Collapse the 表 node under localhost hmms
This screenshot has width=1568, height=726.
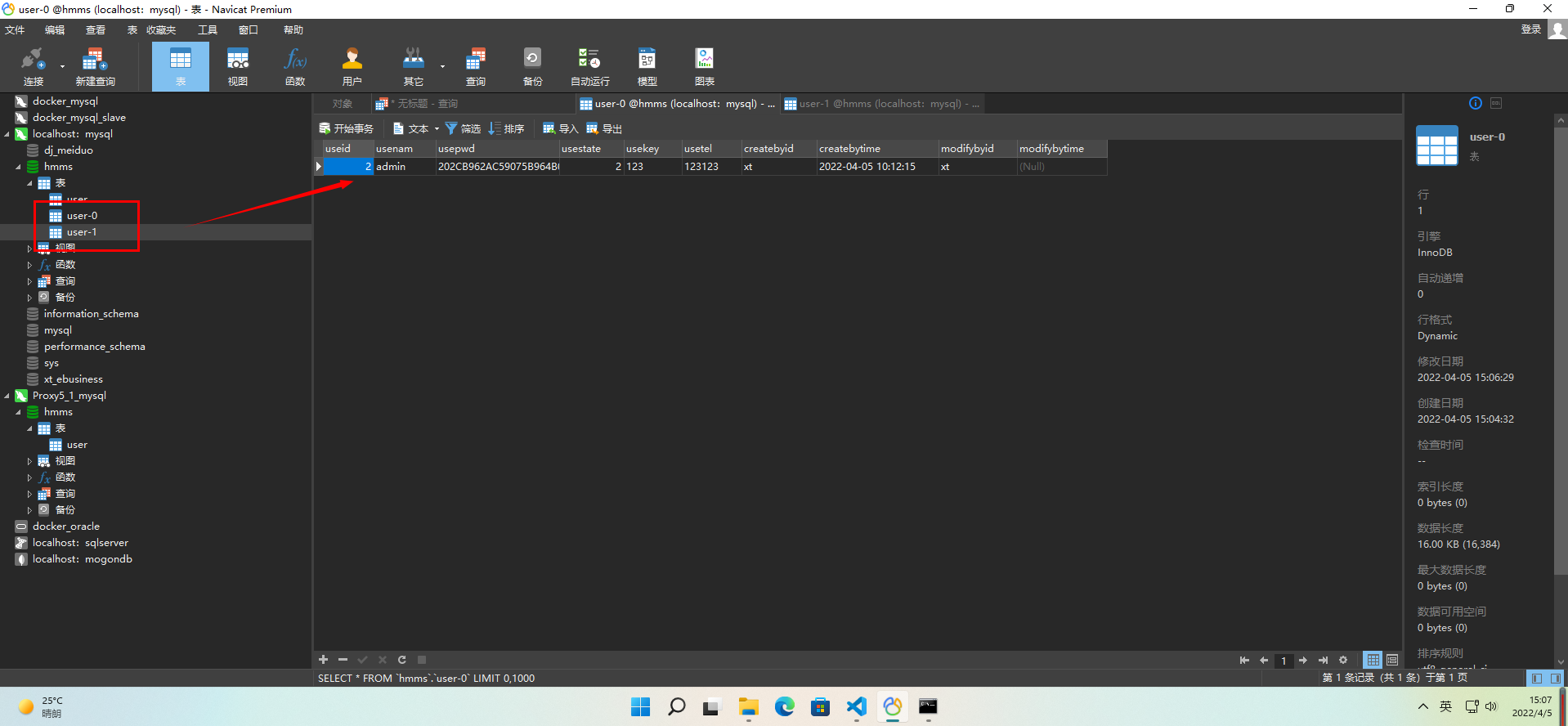click(x=29, y=183)
